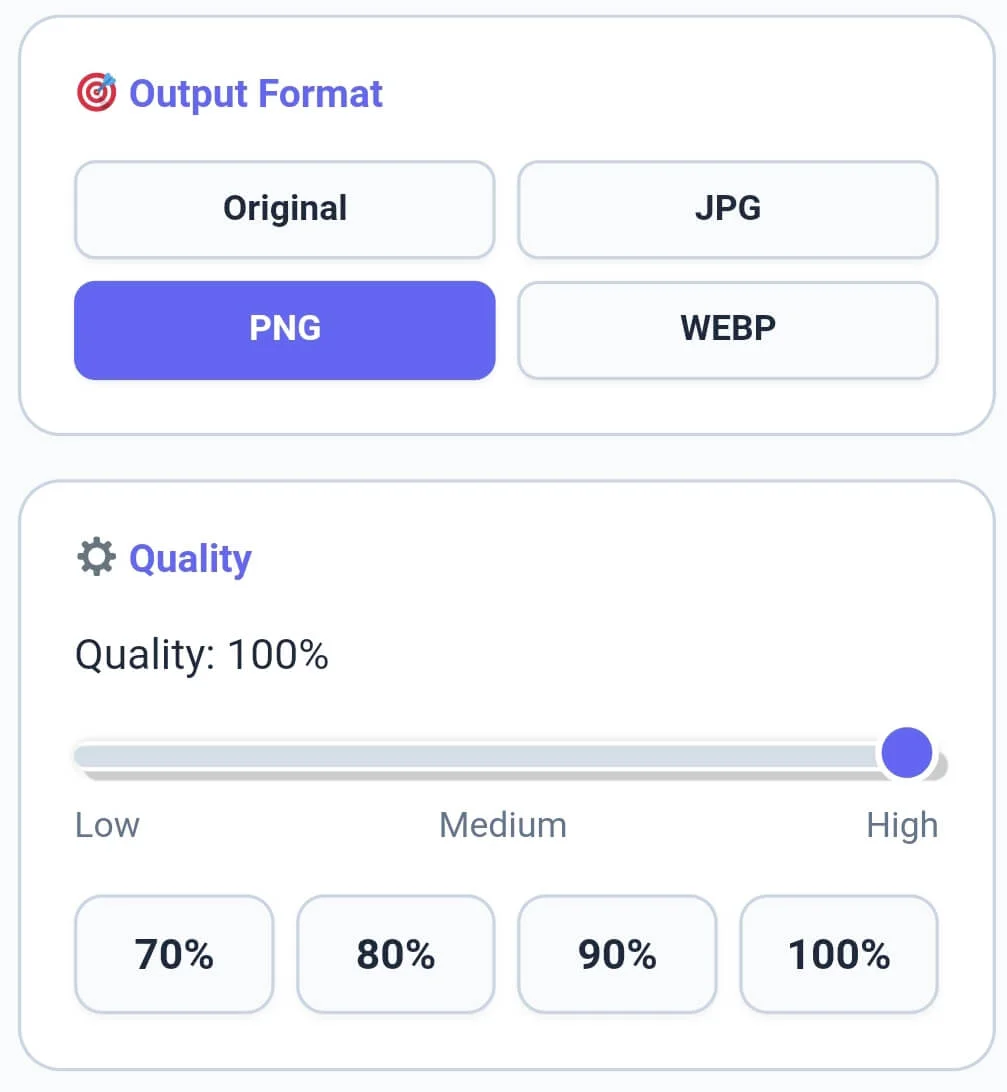Select the 100% quality preset
Image resolution: width=1007 pixels, height=1092 pixels.
click(838, 953)
